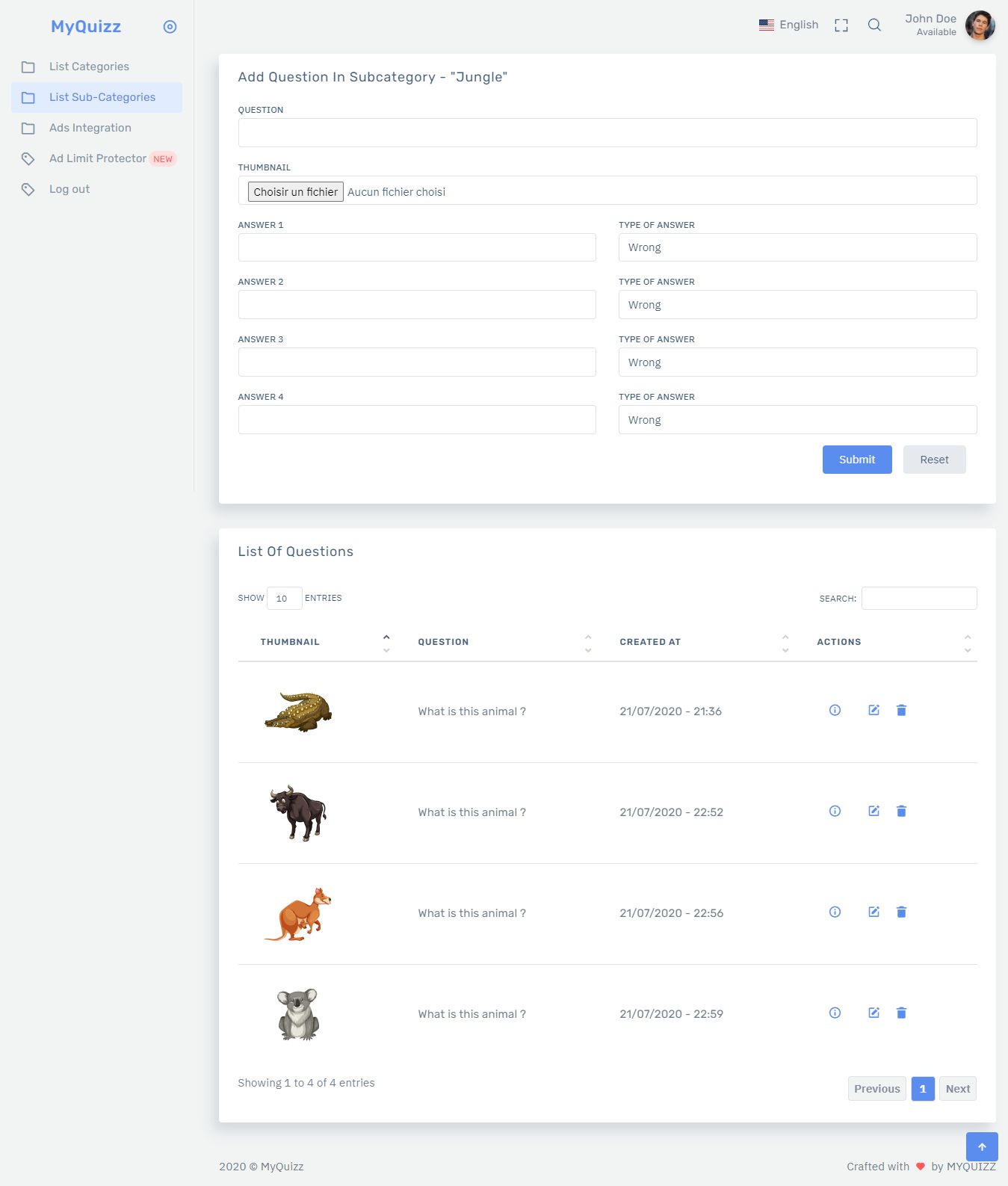This screenshot has width=1008, height=1186.
Task: Click 'Showing 1 to 4 of 4 entries'
Action: 306,1083
